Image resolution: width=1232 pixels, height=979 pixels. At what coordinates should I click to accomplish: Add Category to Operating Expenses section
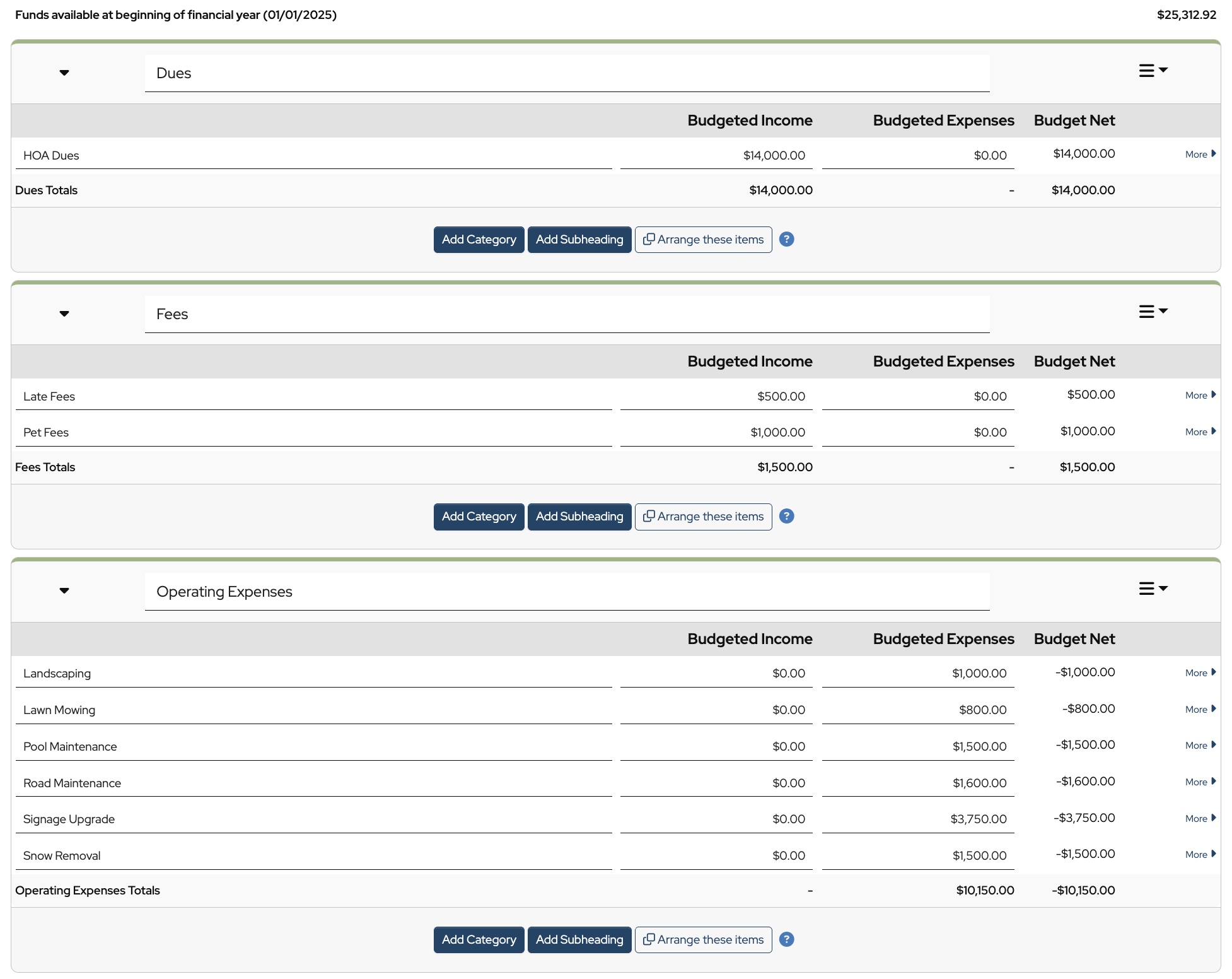[x=479, y=940]
